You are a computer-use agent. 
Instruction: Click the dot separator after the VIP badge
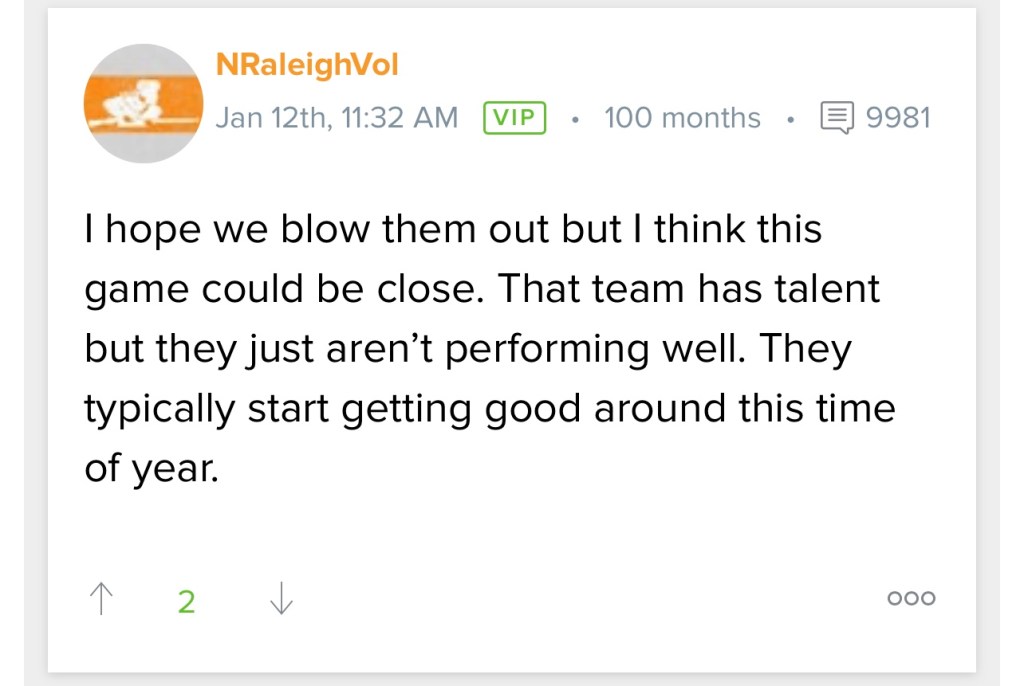[574, 119]
